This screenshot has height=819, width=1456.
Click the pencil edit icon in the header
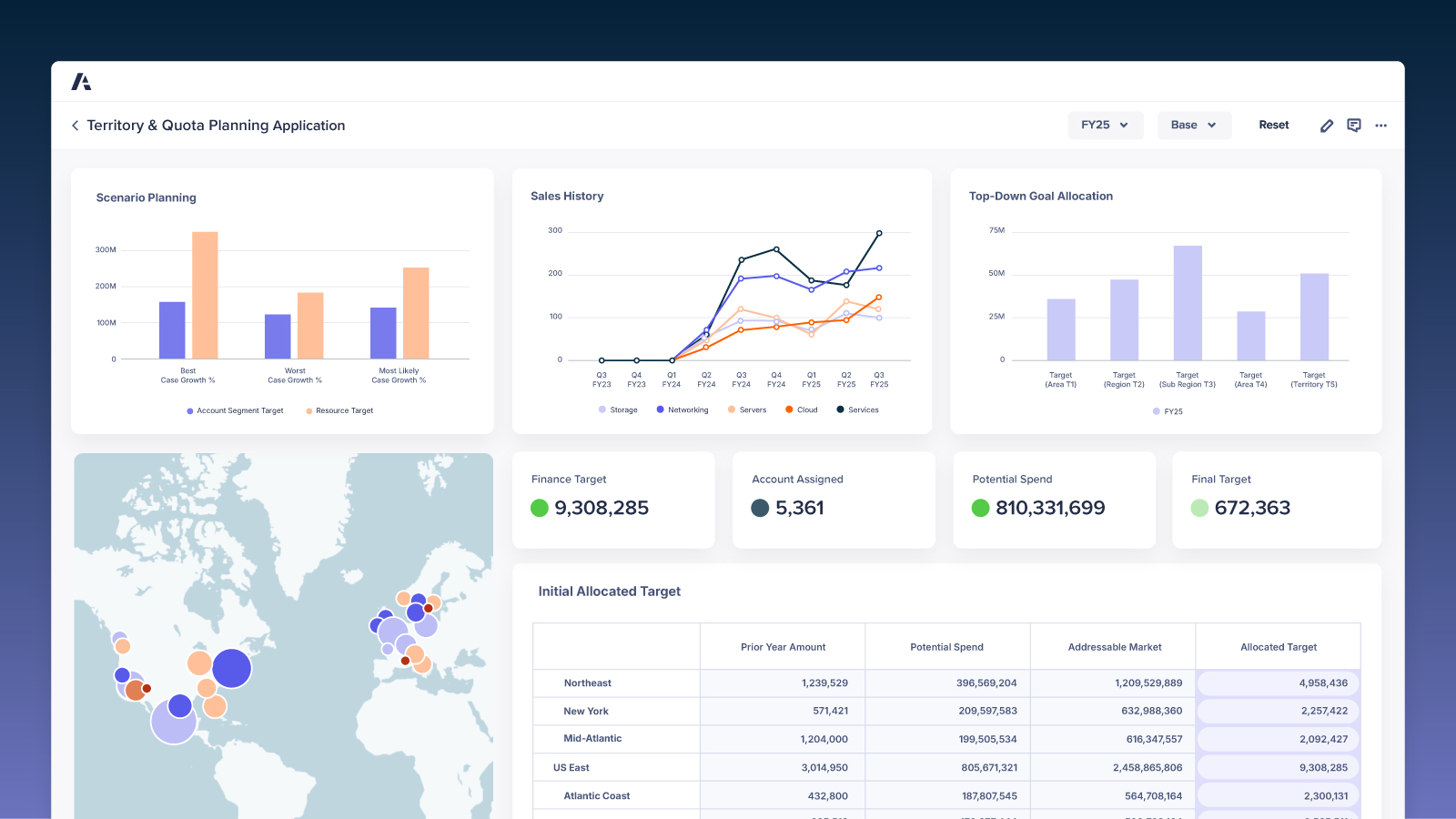(1326, 126)
